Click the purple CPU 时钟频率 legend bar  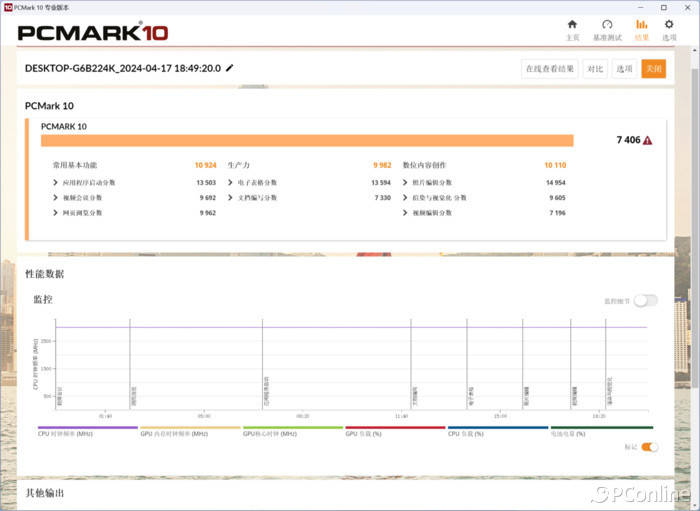click(87, 427)
